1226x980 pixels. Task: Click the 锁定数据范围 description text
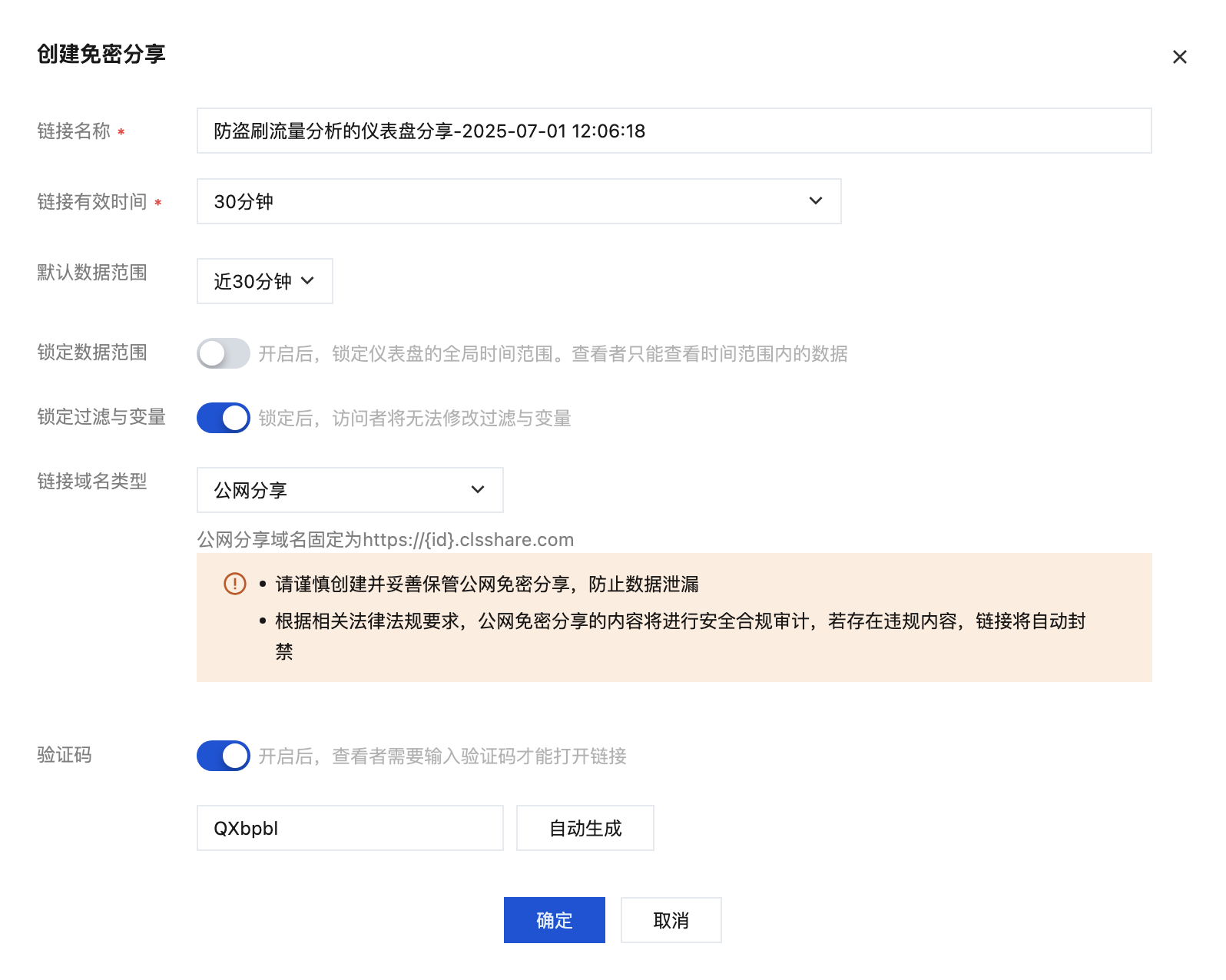click(552, 354)
